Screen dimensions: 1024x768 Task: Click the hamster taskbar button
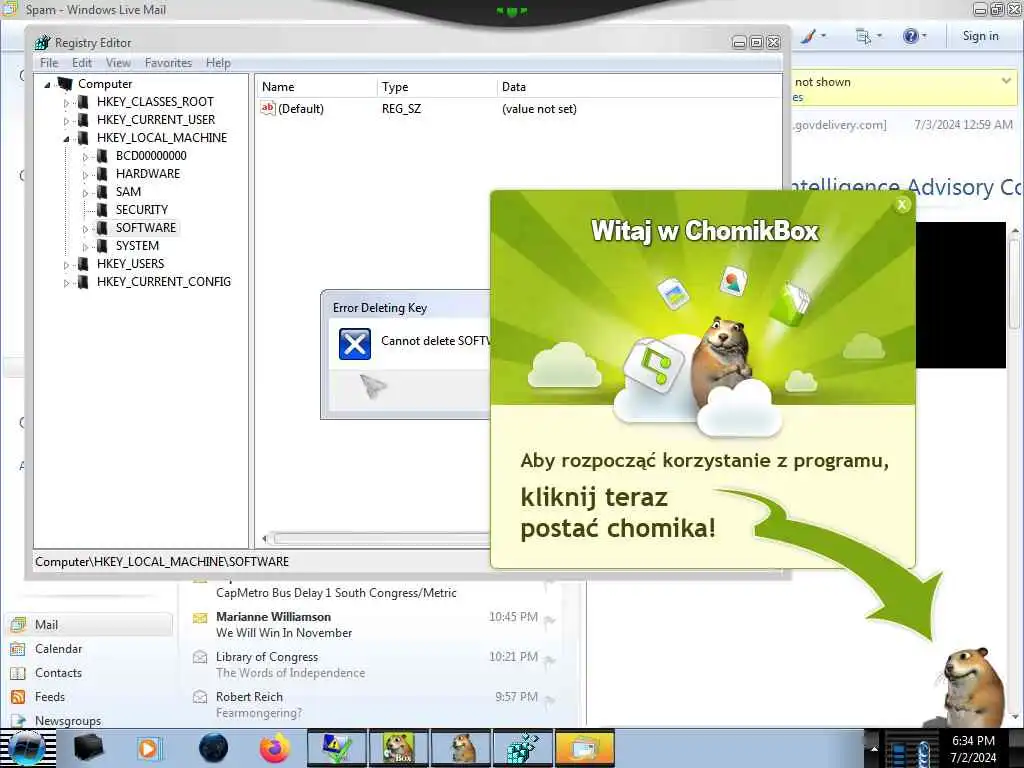point(460,748)
